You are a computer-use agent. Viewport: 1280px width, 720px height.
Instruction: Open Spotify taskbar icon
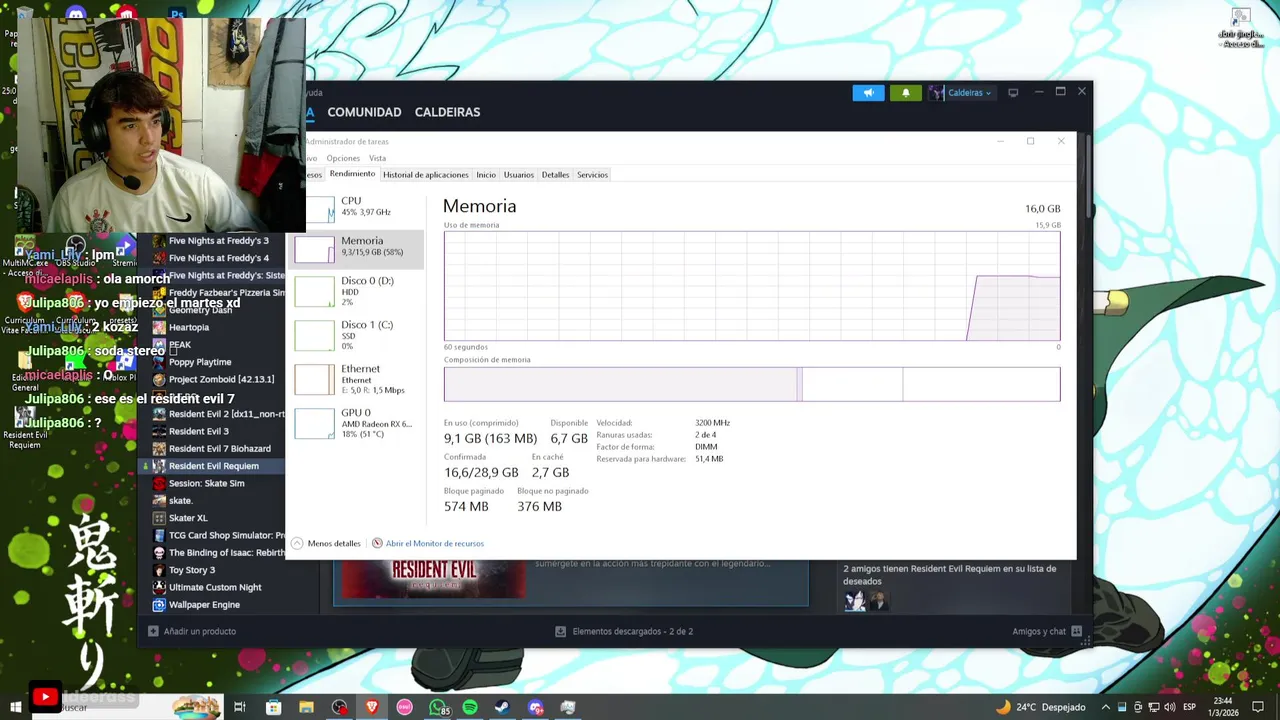pos(470,707)
